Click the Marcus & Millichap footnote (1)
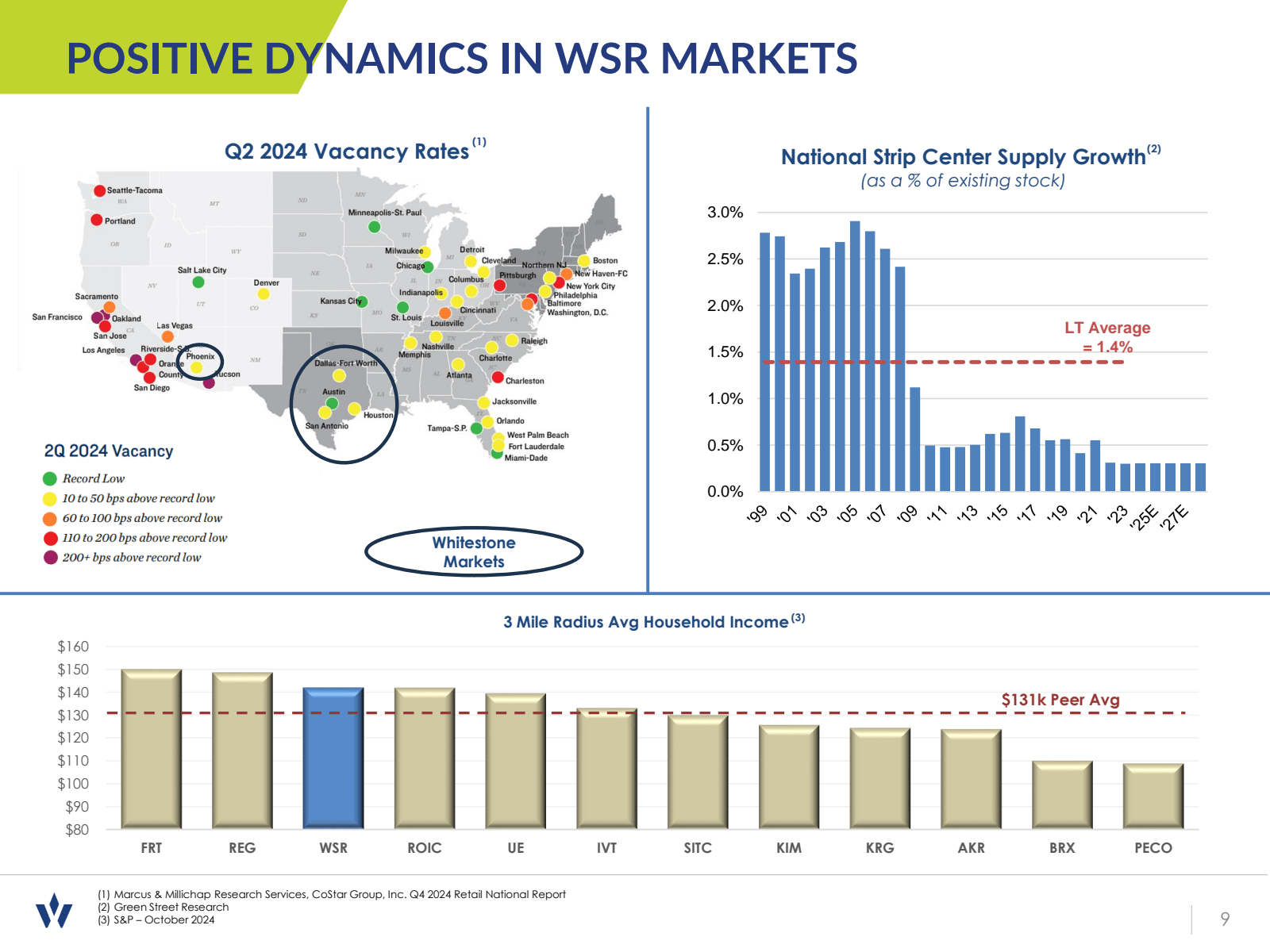The image size is (1270, 952). click(332, 894)
